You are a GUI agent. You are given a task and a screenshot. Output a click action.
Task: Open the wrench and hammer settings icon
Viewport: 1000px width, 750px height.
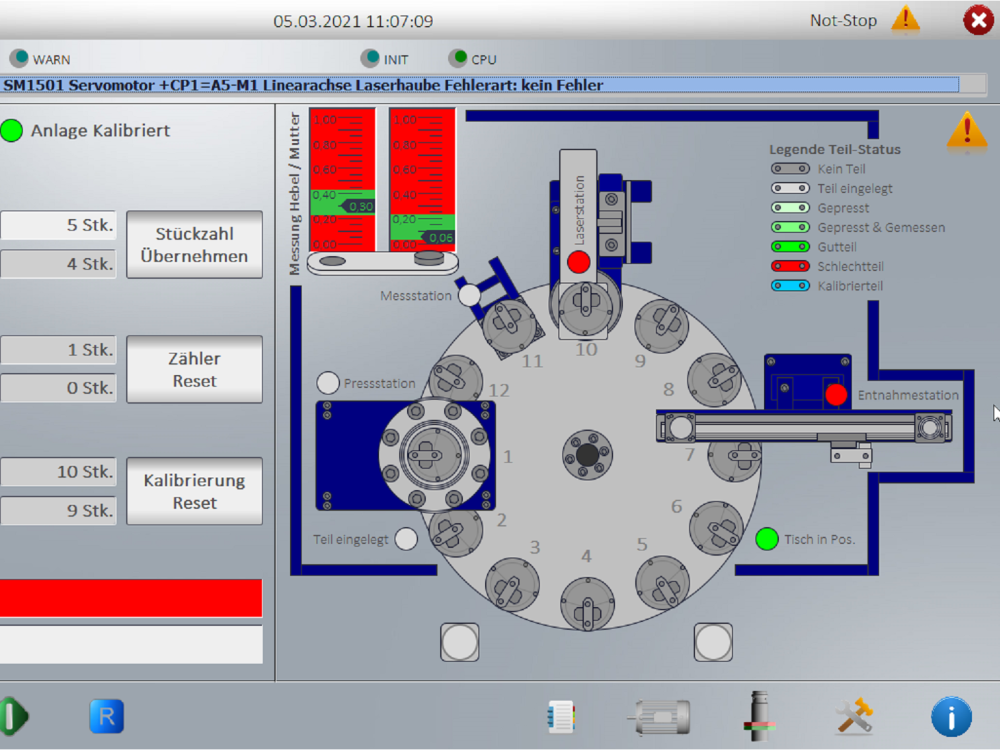pyautogui.click(x=854, y=716)
